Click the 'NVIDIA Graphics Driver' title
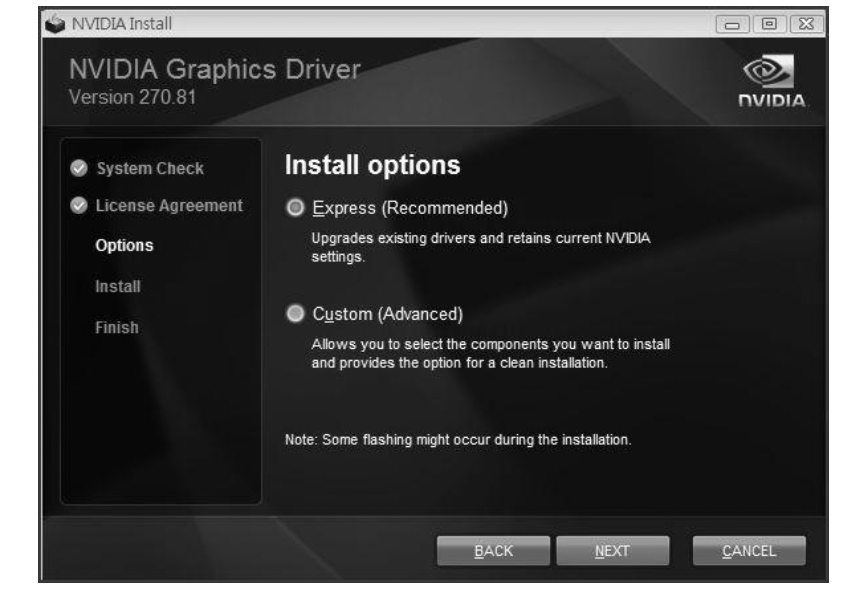860x606 pixels. (214, 70)
